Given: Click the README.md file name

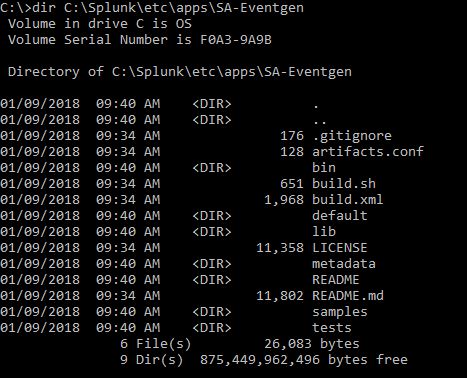Looking at the screenshot, I should pos(348,296).
